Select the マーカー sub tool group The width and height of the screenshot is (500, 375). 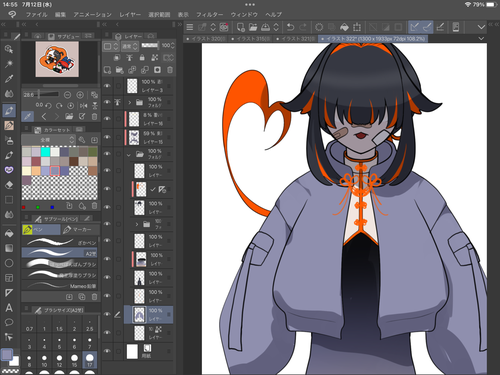(x=80, y=229)
